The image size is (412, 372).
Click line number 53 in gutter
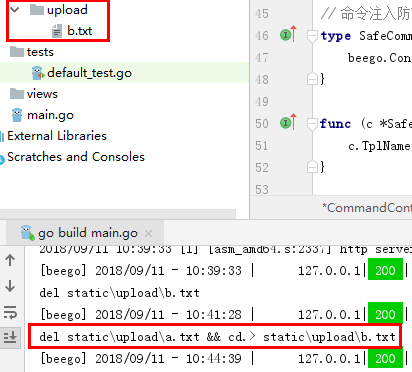pyautogui.click(x=262, y=190)
